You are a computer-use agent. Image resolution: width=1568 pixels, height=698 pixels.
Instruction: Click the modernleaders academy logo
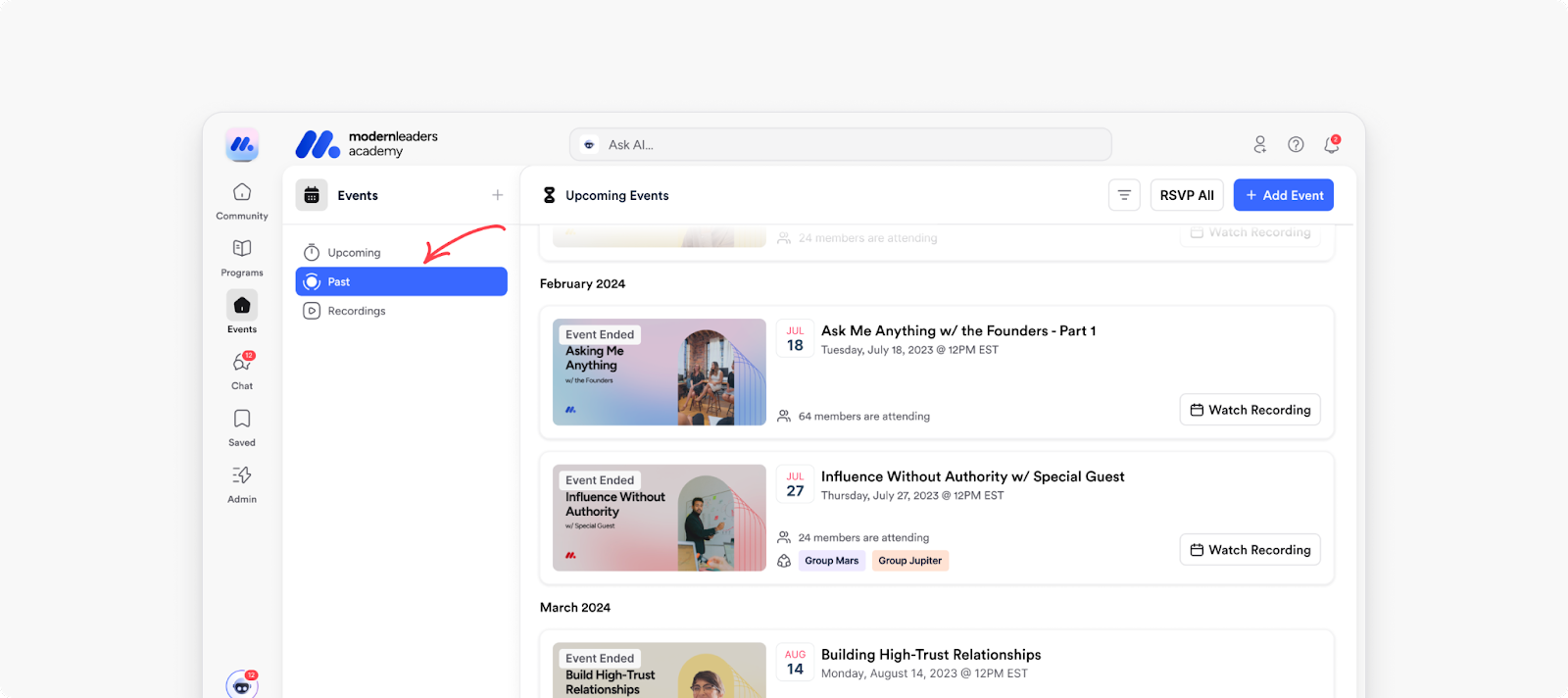(x=367, y=144)
